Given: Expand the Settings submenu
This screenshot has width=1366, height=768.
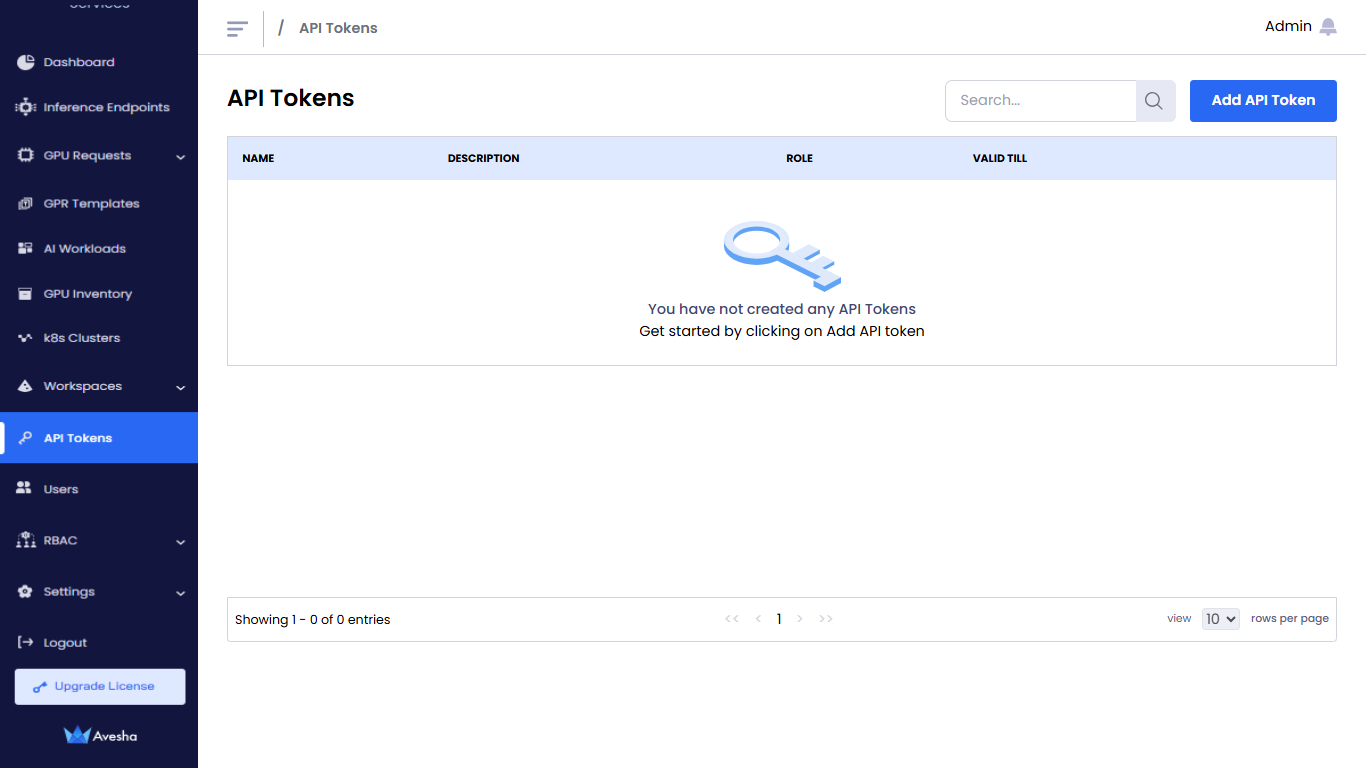Looking at the screenshot, I should (x=180, y=593).
